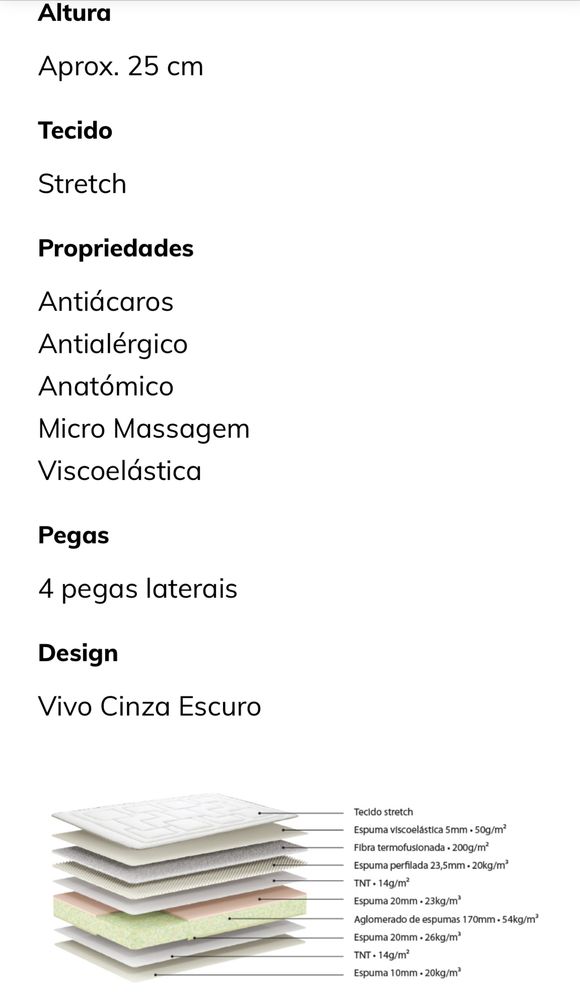Click the Espuma viscoelástica 5mm label

pyautogui.click(x=430, y=830)
